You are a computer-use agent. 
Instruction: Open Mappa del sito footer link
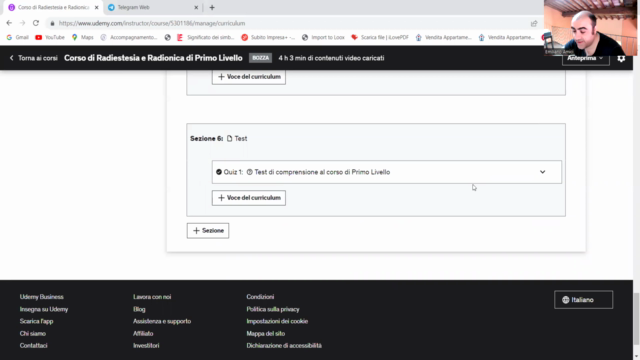click(x=266, y=333)
